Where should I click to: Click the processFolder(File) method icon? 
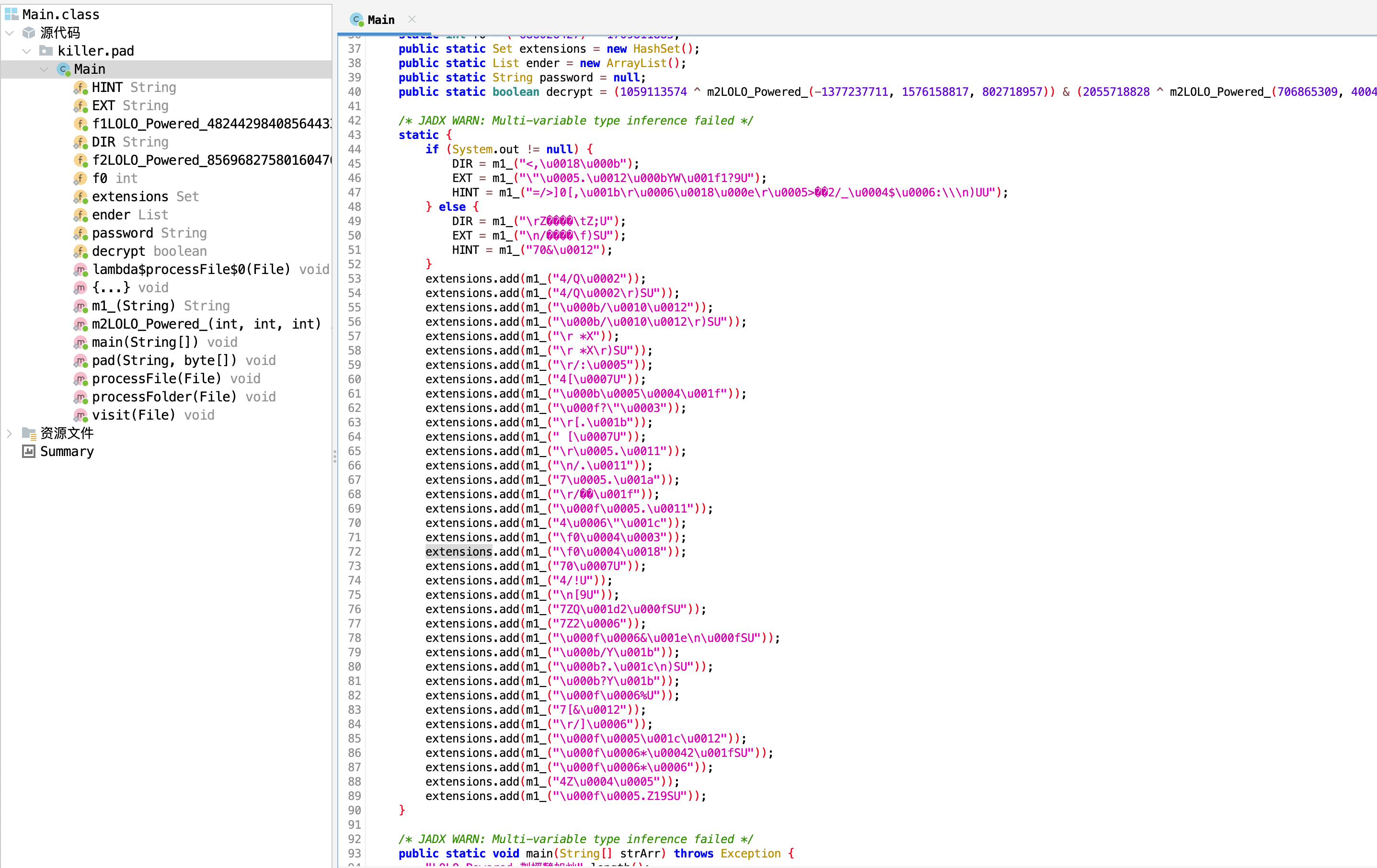(x=80, y=397)
